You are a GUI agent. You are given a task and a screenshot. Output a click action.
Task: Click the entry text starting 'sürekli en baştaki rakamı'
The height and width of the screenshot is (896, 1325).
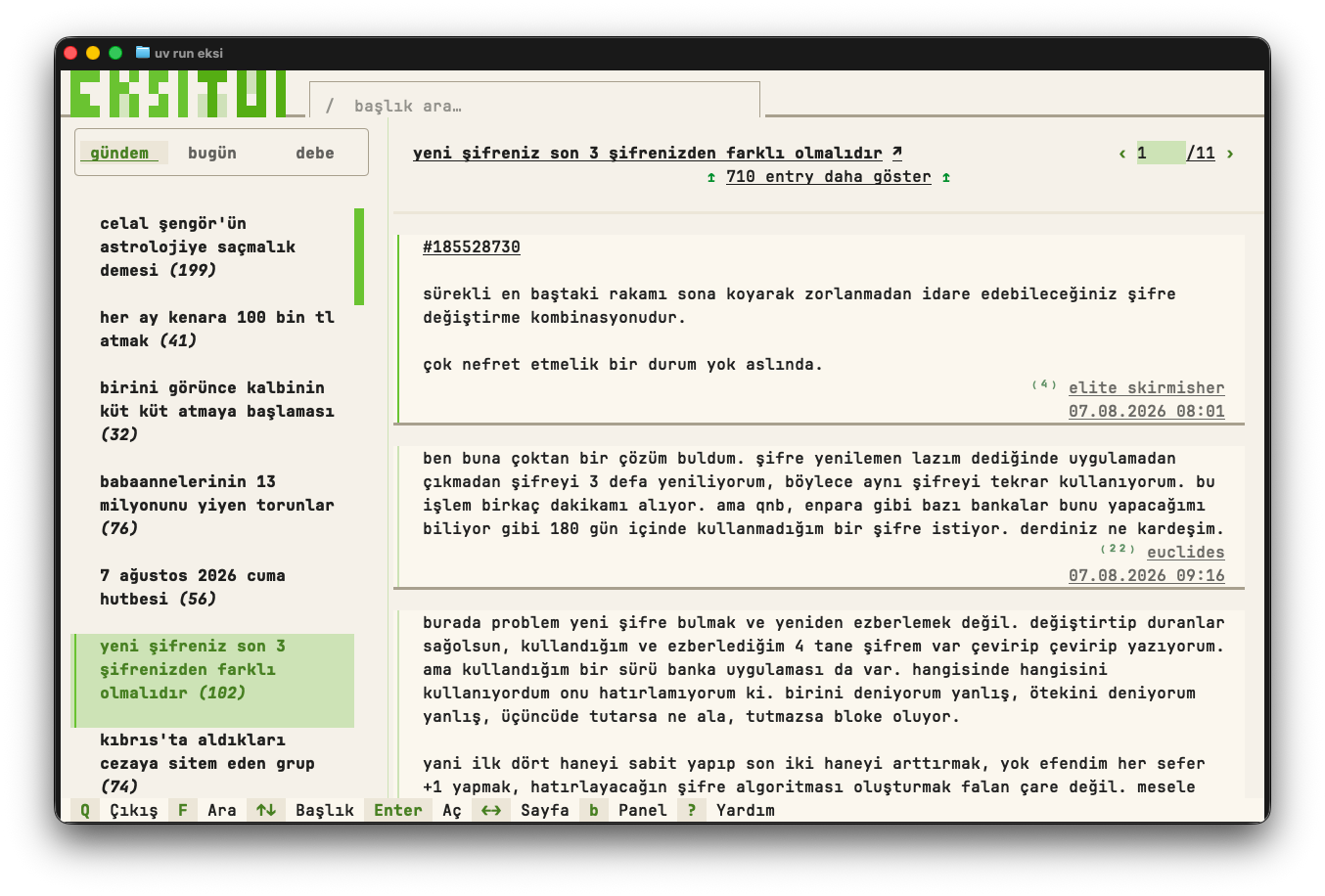click(x=800, y=305)
